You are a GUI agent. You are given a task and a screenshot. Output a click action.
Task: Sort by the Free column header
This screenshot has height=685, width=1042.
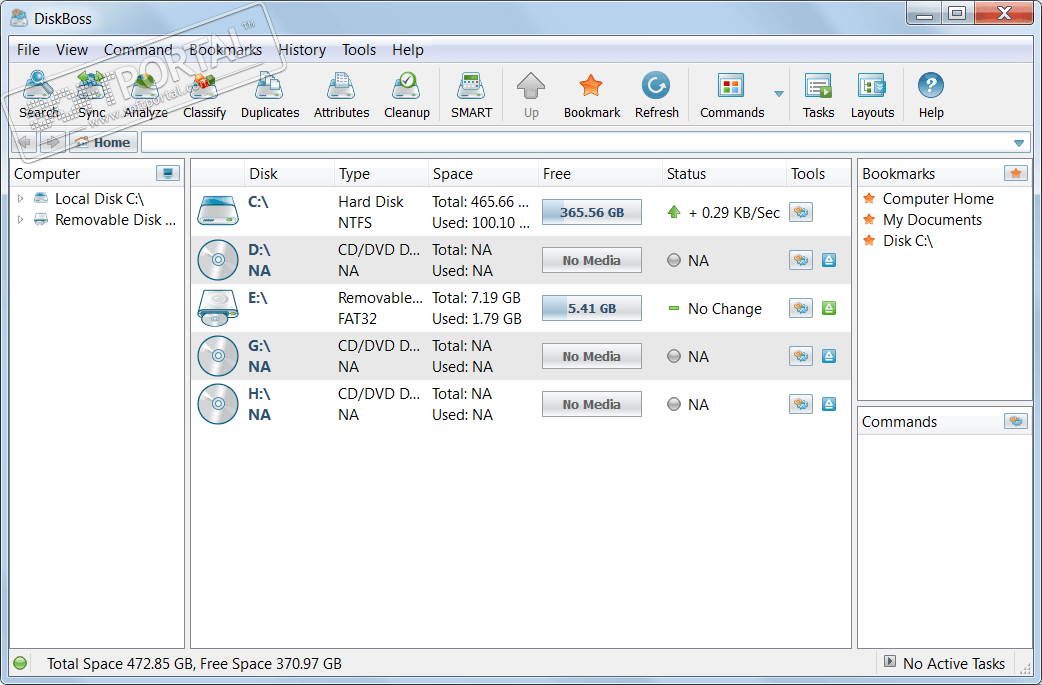pos(600,174)
